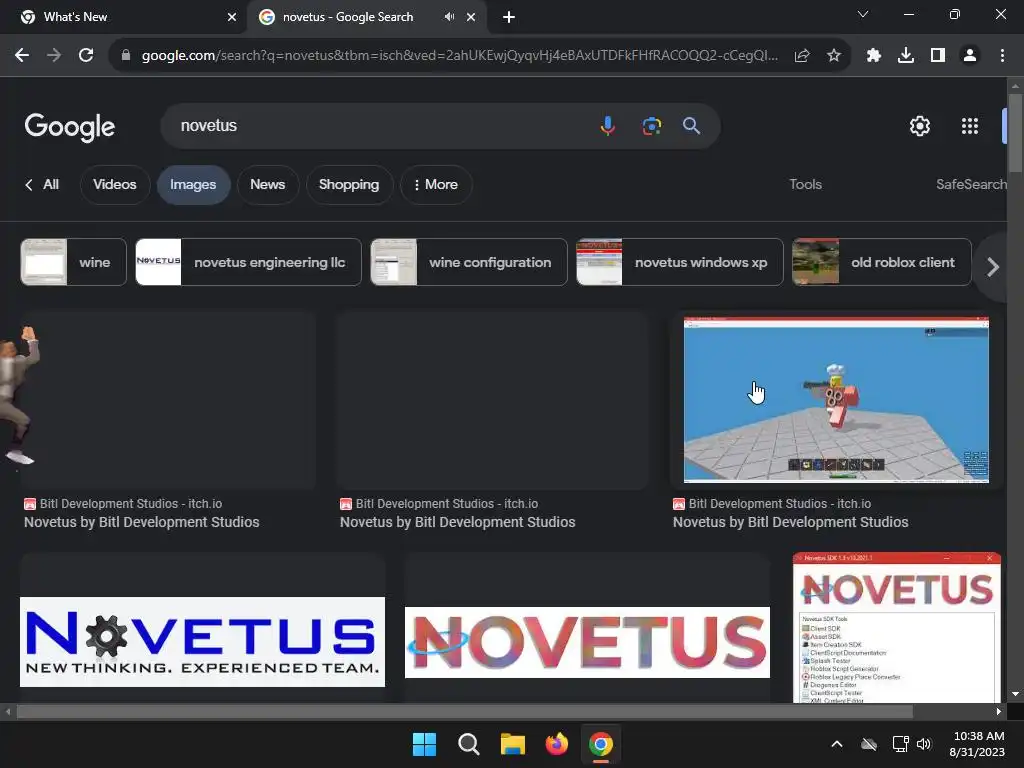Screen dimensions: 1024x768
Task: Open Chrome three-dot menu
Action: point(1002,56)
